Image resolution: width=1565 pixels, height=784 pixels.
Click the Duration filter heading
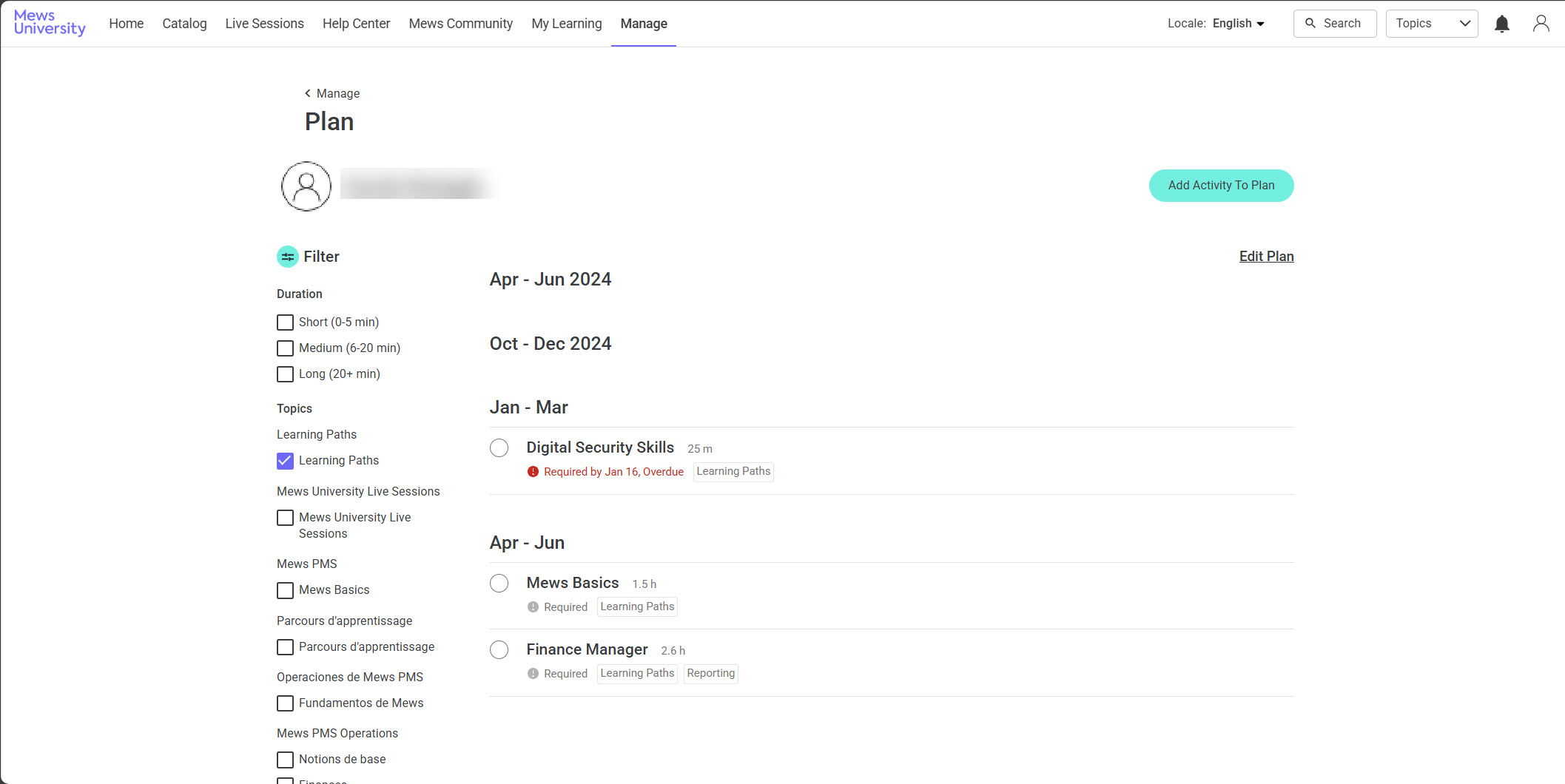[299, 294]
